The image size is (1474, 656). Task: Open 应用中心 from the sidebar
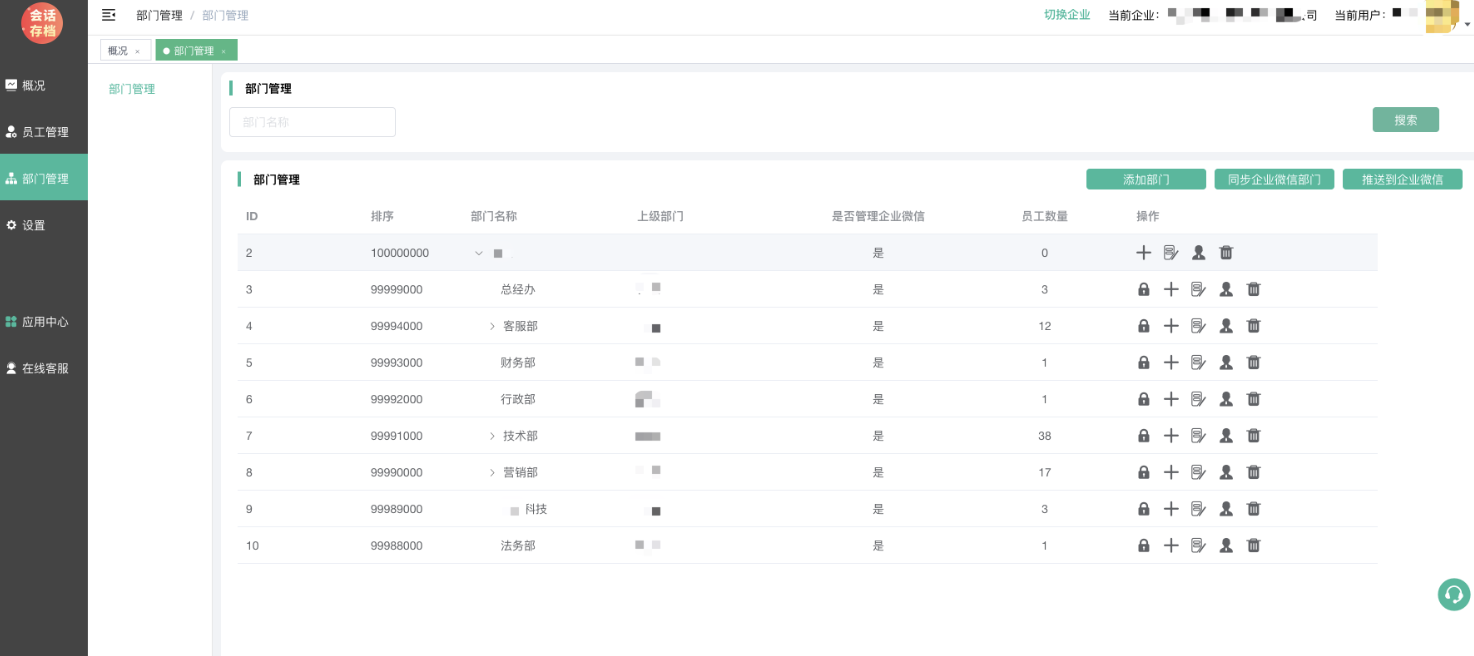click(x=44, y=322)
